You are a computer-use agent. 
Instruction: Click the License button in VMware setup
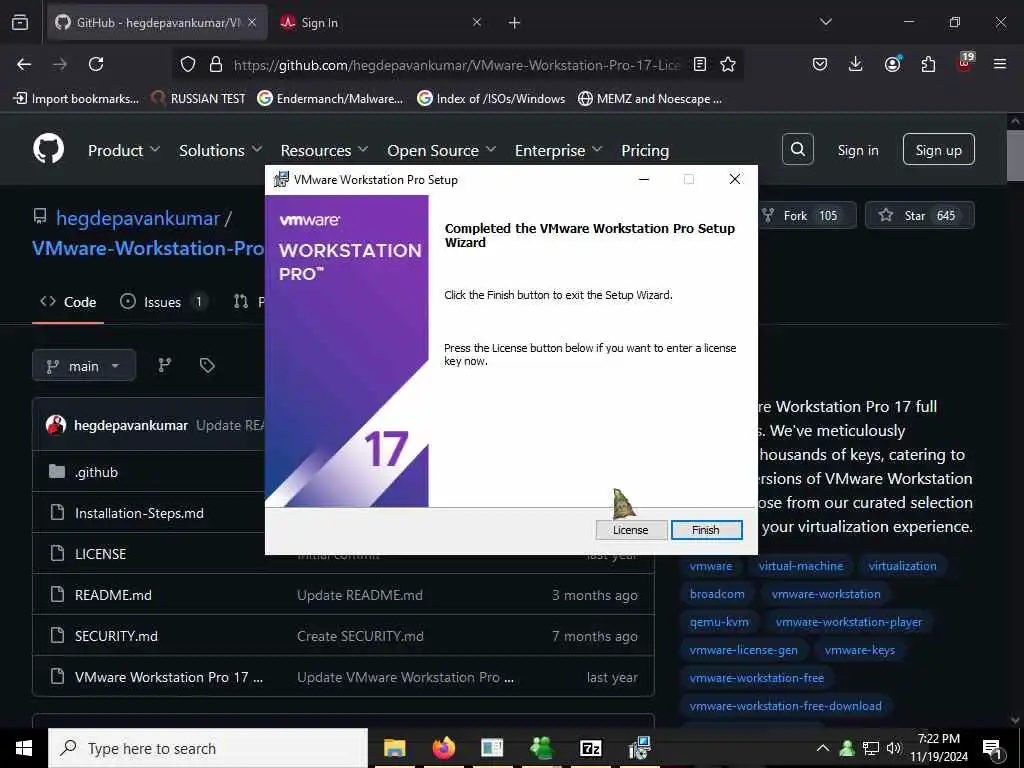click(630, 530)
